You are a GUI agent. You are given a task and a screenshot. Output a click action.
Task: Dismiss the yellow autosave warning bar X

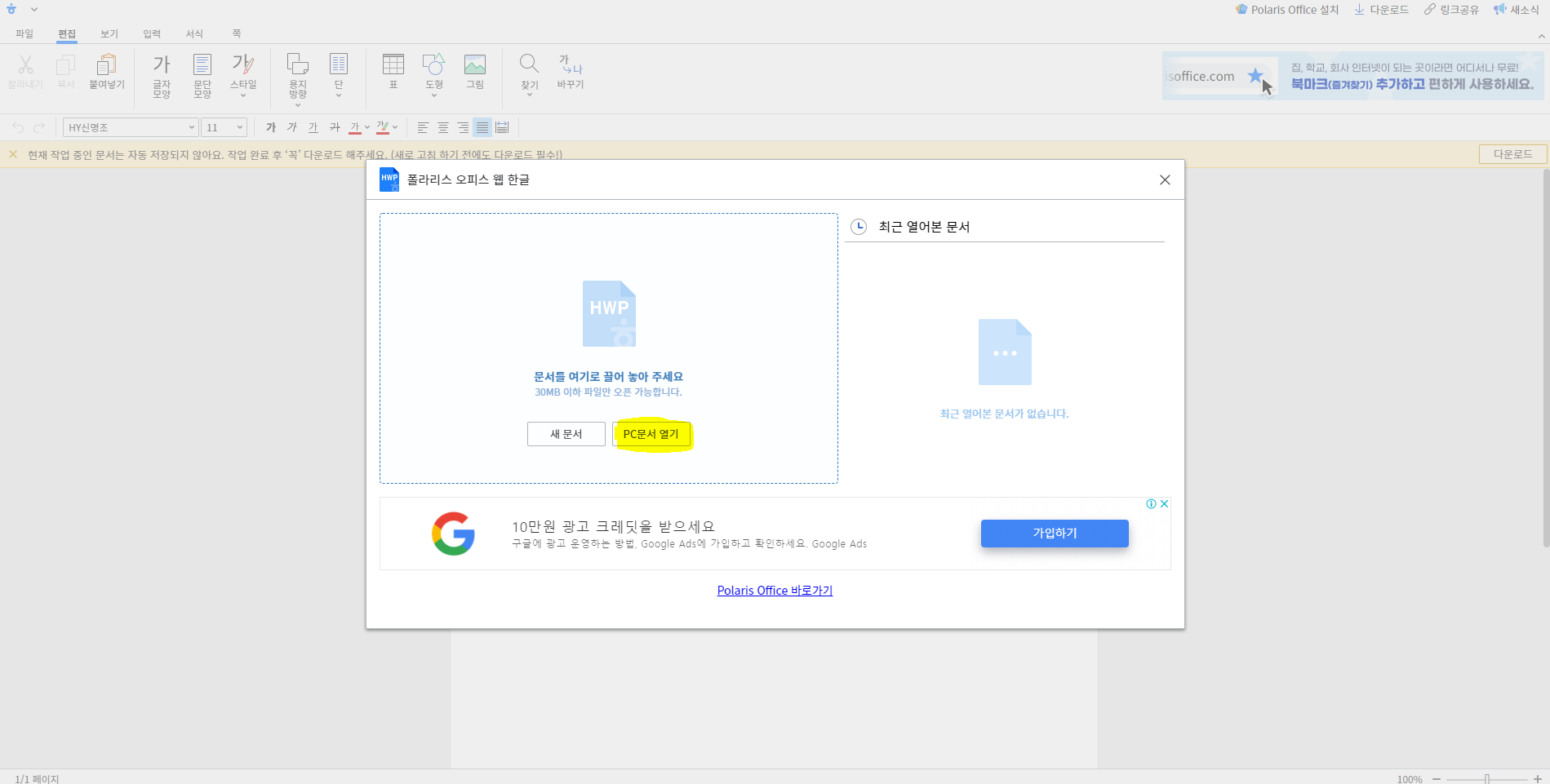pyautogui.click(x=13, y=153)
